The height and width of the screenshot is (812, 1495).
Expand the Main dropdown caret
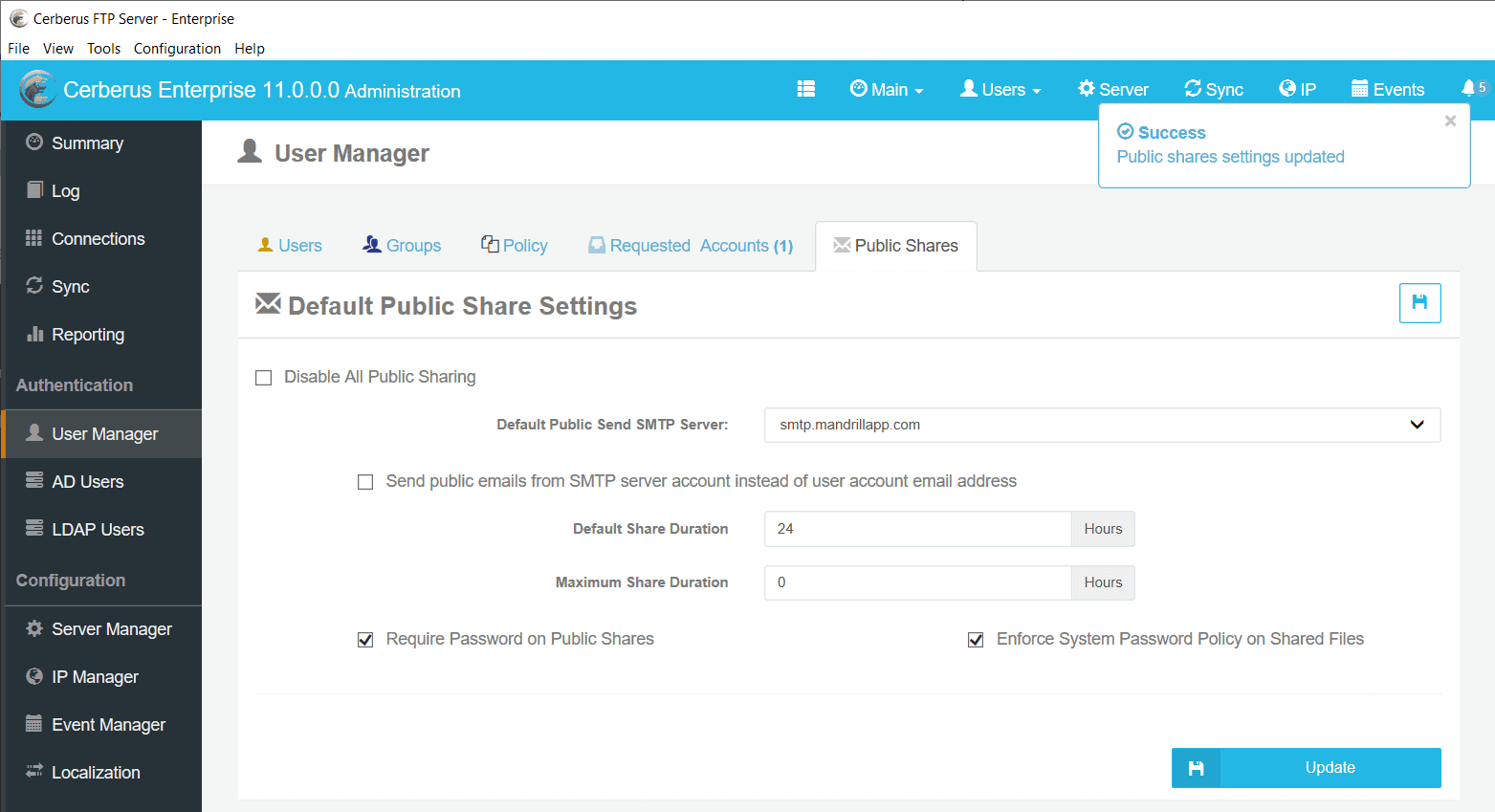[x=919, y=91]
